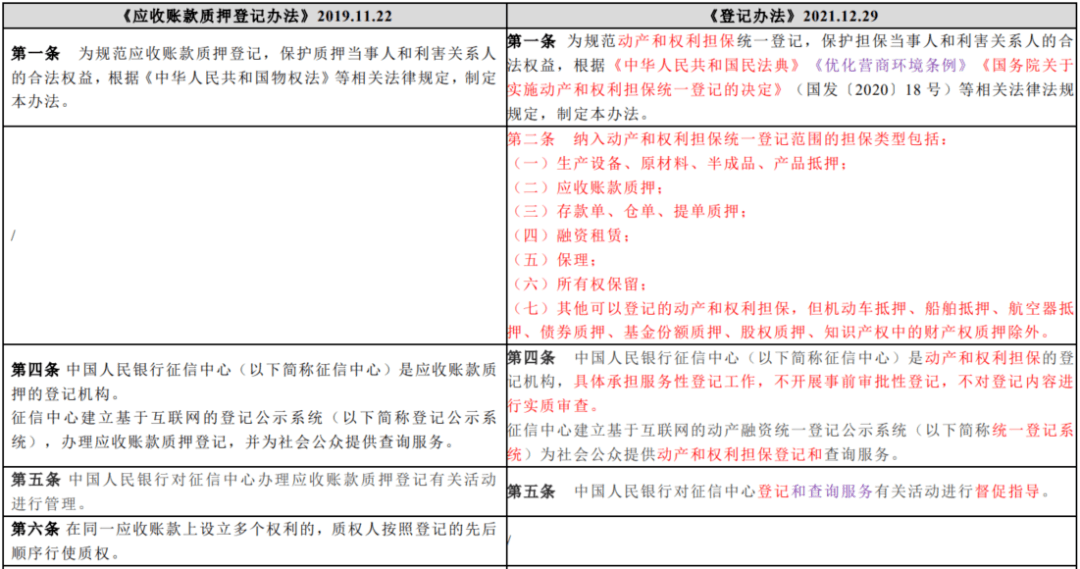This screenshot has width=1080, height=569.
Task: Click the red 第二条 heading
Action: click(530, 140)
